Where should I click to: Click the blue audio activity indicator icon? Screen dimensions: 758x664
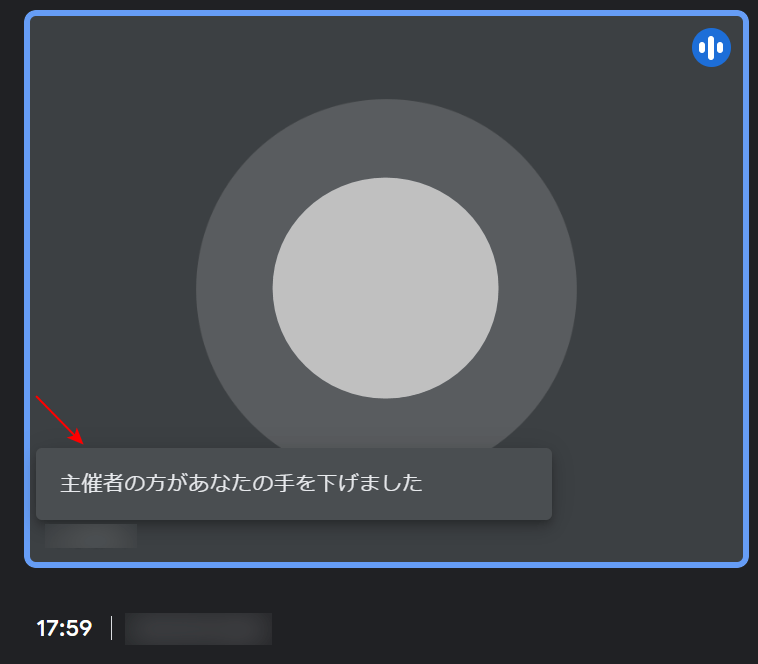(711, 47)
